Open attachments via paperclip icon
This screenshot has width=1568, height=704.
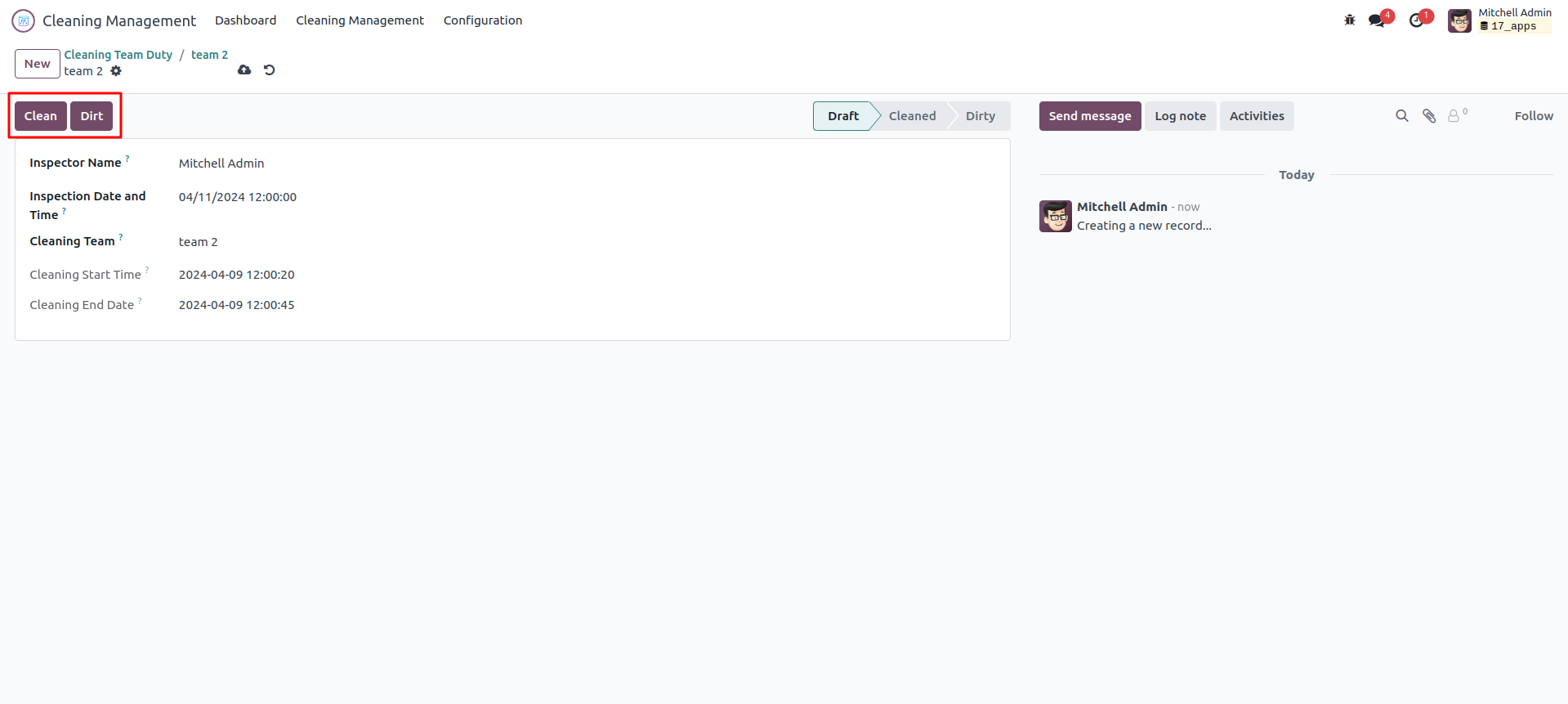pos(1429,116)
